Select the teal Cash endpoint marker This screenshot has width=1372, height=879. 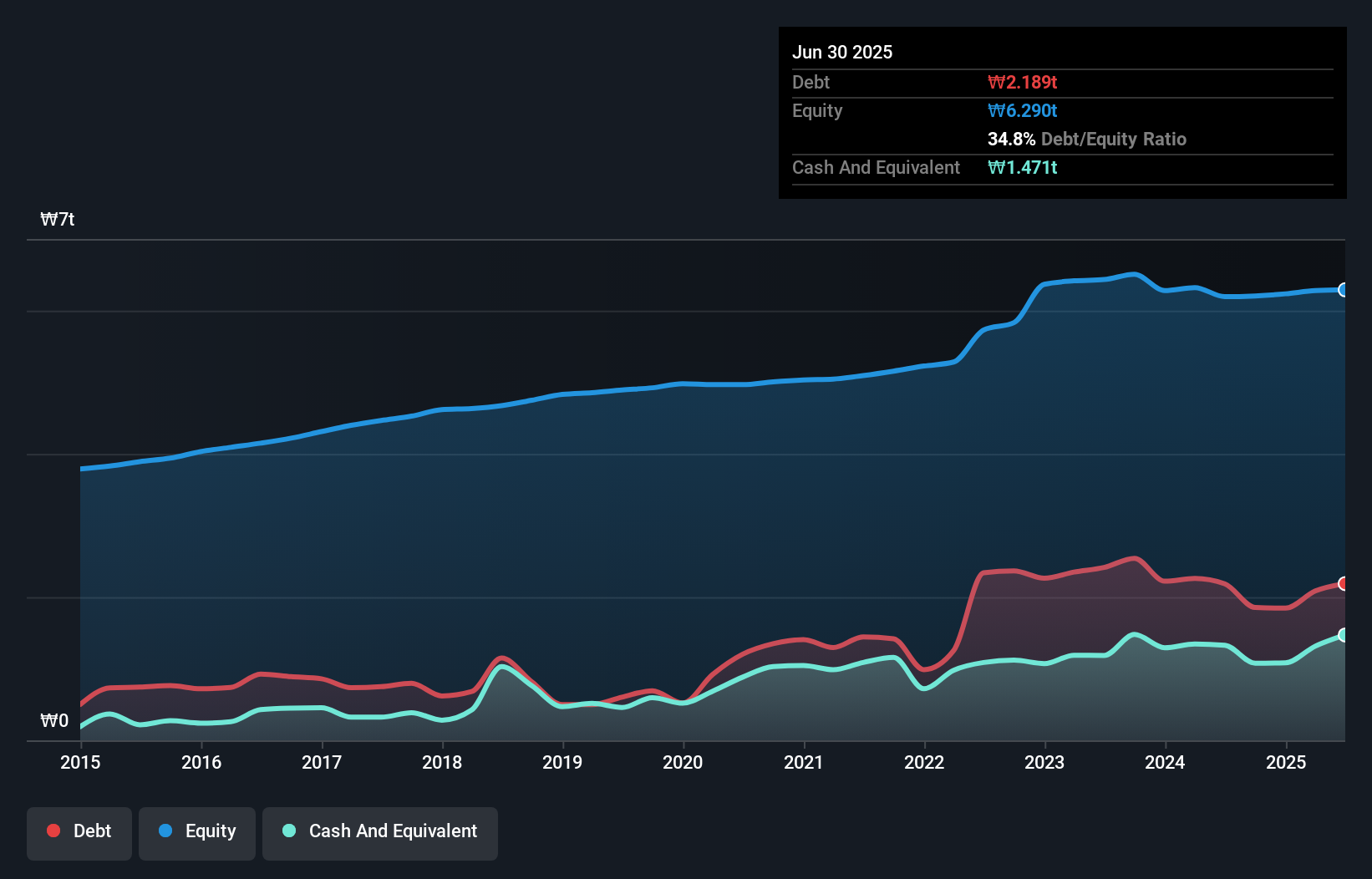pyautogui.click(x=1344, y=635)
